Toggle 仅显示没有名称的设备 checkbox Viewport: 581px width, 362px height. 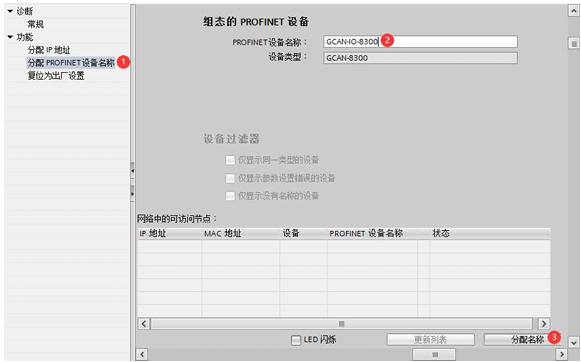pos(230,196)
